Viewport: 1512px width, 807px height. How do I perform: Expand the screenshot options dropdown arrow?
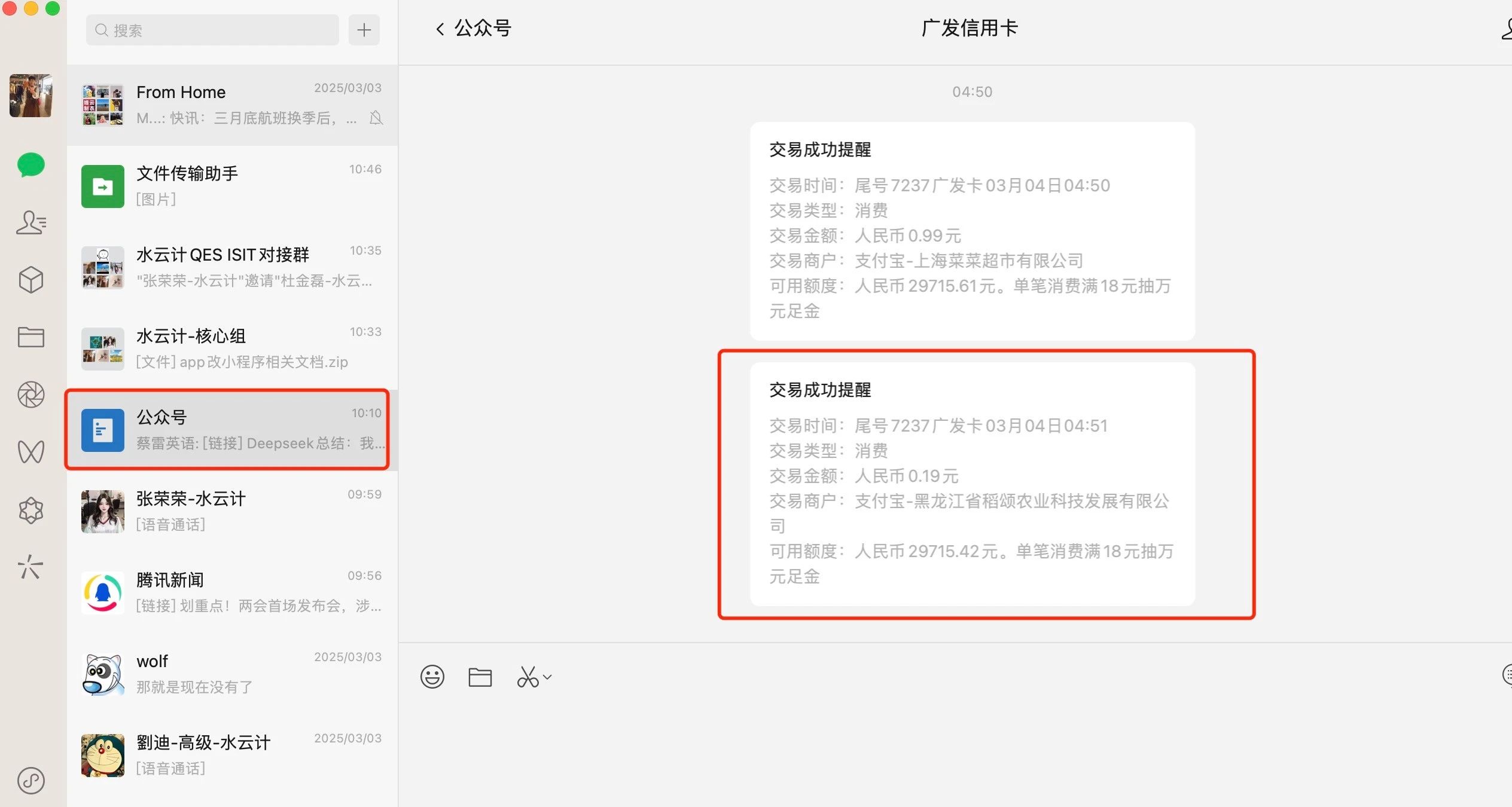click(x=547, y=677)
